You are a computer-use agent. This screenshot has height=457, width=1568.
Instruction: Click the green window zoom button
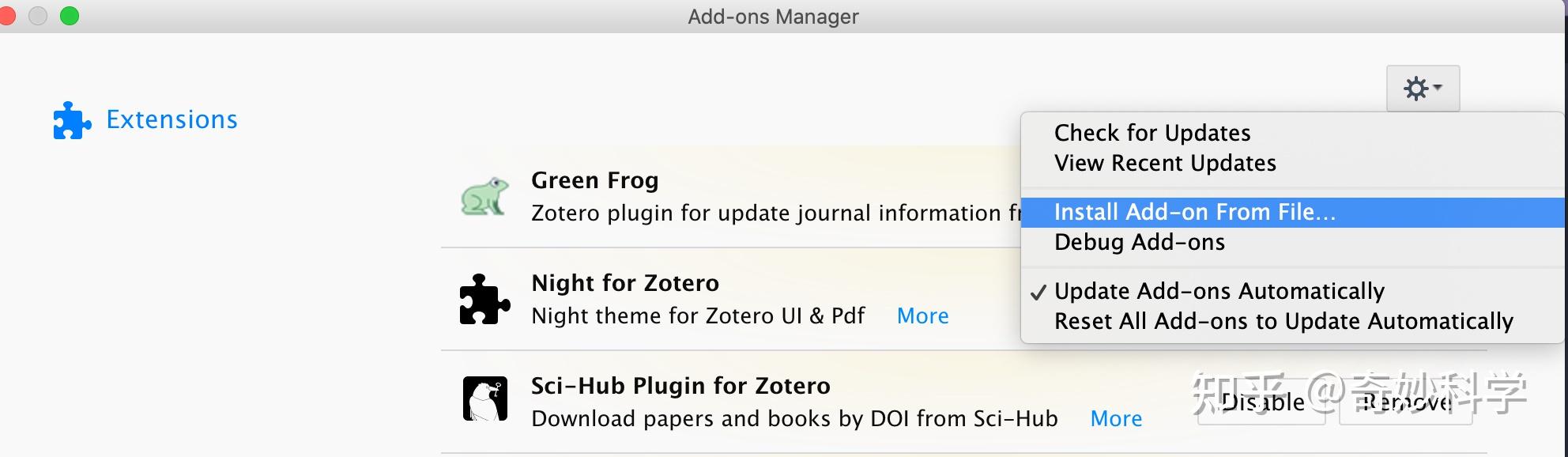click(70, 16)
